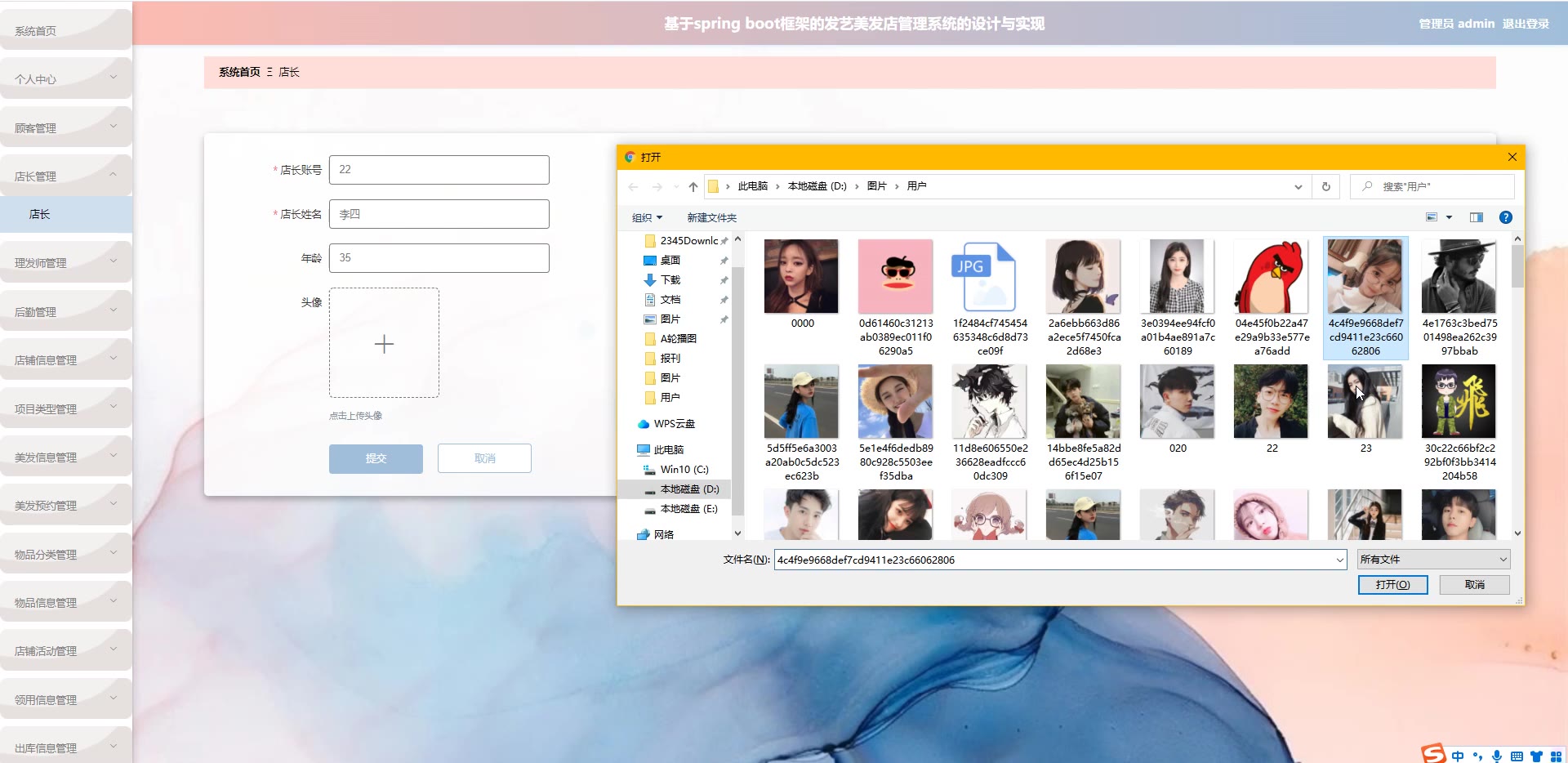
Task: Click the sogou input method S icon
Action: (x=1433, y=753)
